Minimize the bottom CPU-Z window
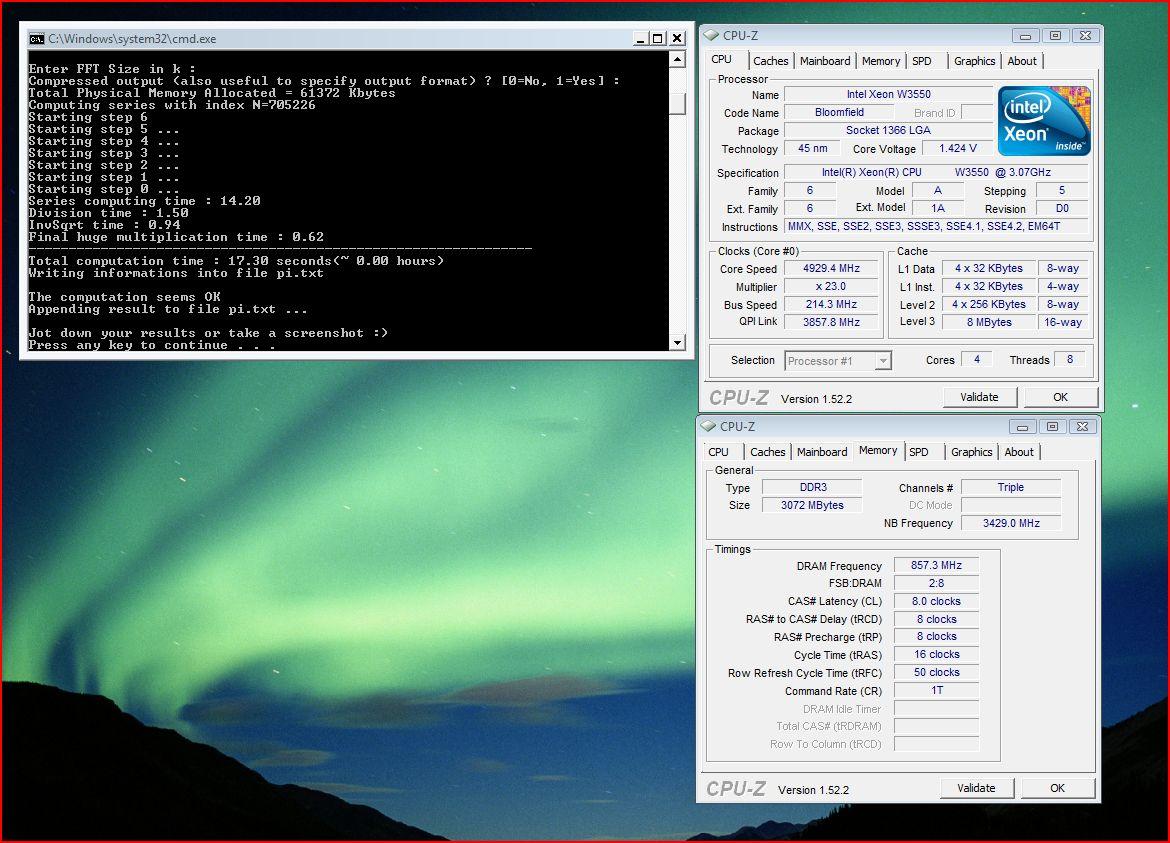Viewport: 1170px width, 843px height. (1022, 427)
